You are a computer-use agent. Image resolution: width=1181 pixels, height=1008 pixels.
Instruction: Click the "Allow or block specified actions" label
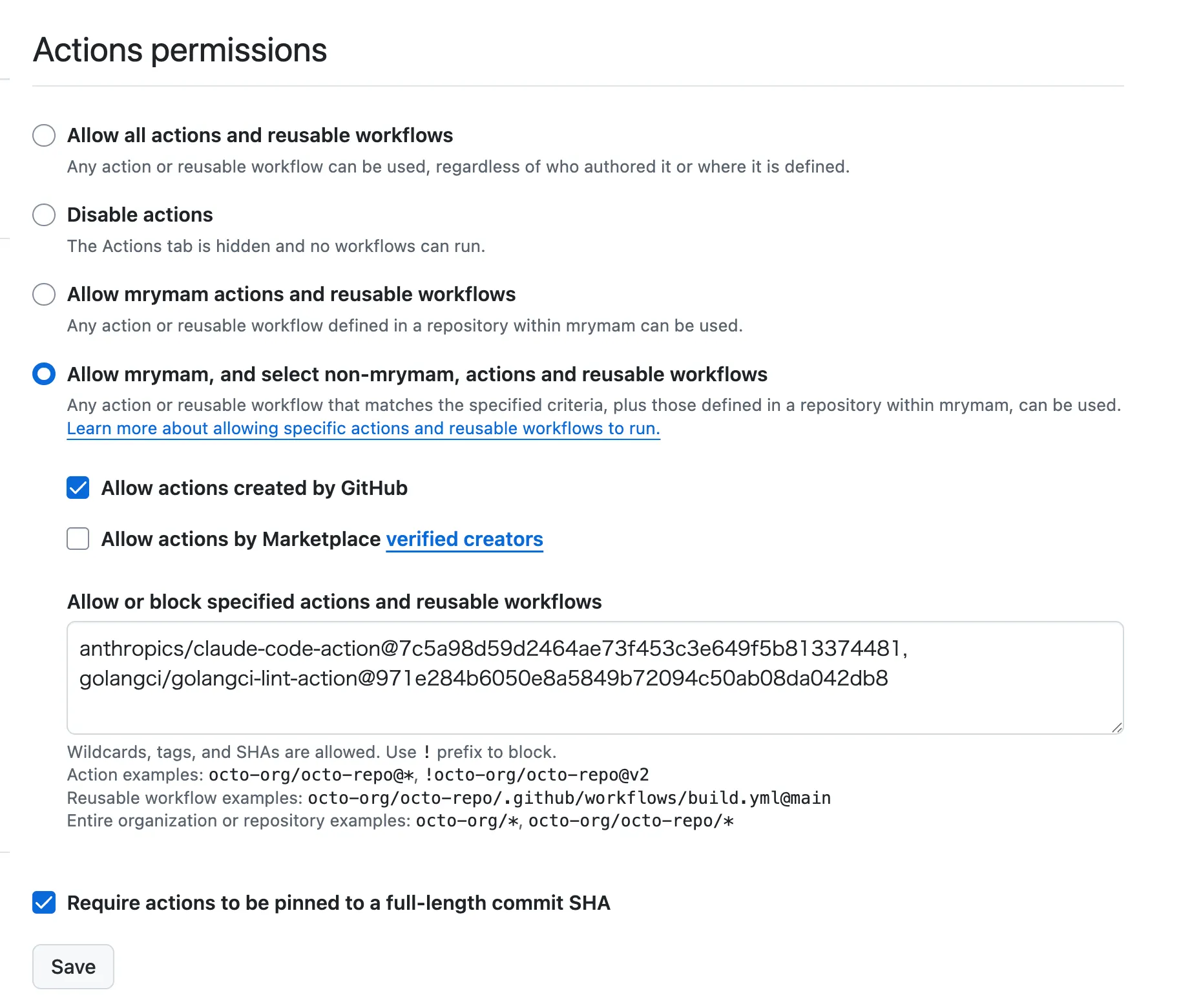click(334, 602)
